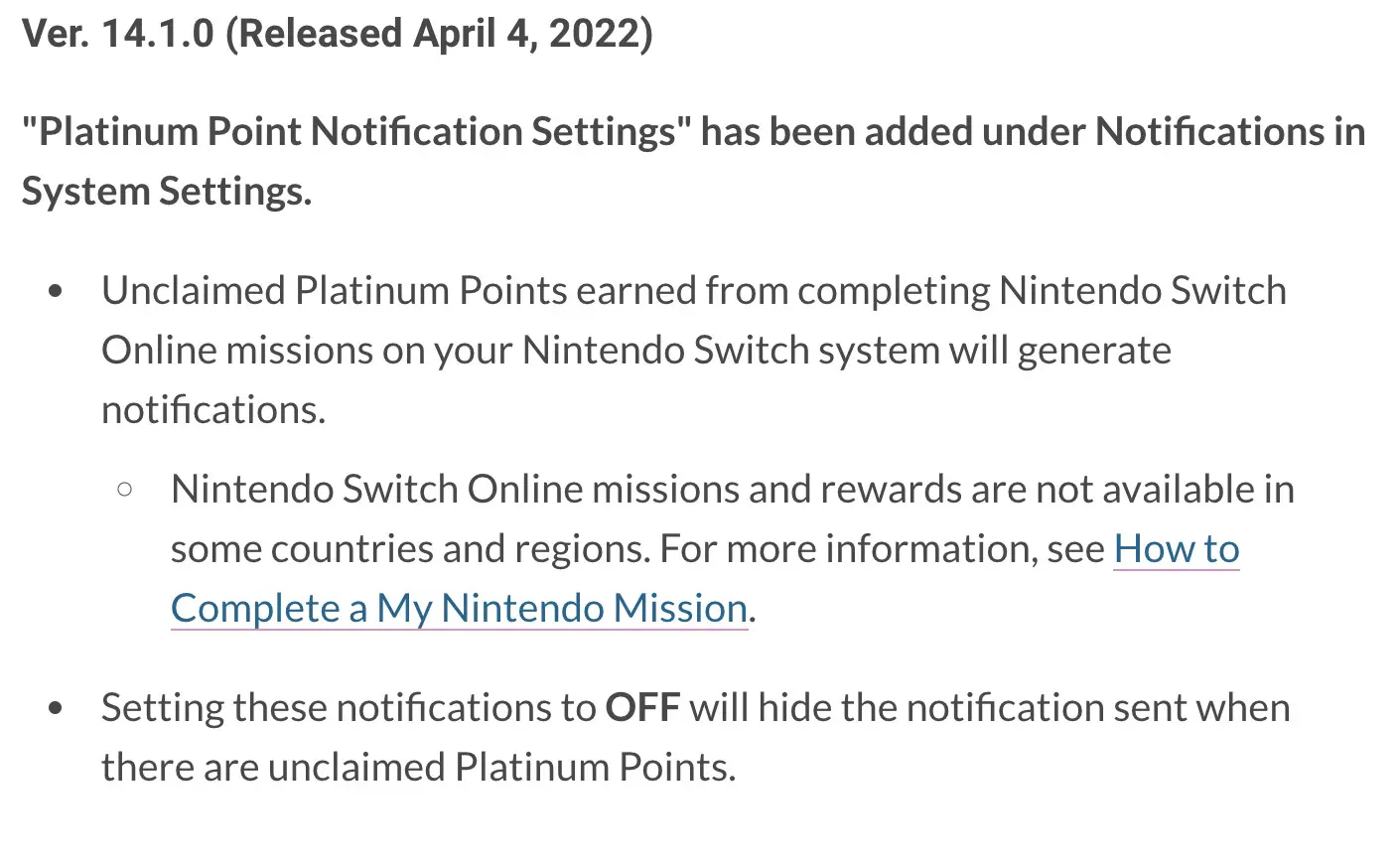Click "there are unclaimed Platinum Points." line
The height and width of the screenshot is (868, 1400).
point(419,768)
